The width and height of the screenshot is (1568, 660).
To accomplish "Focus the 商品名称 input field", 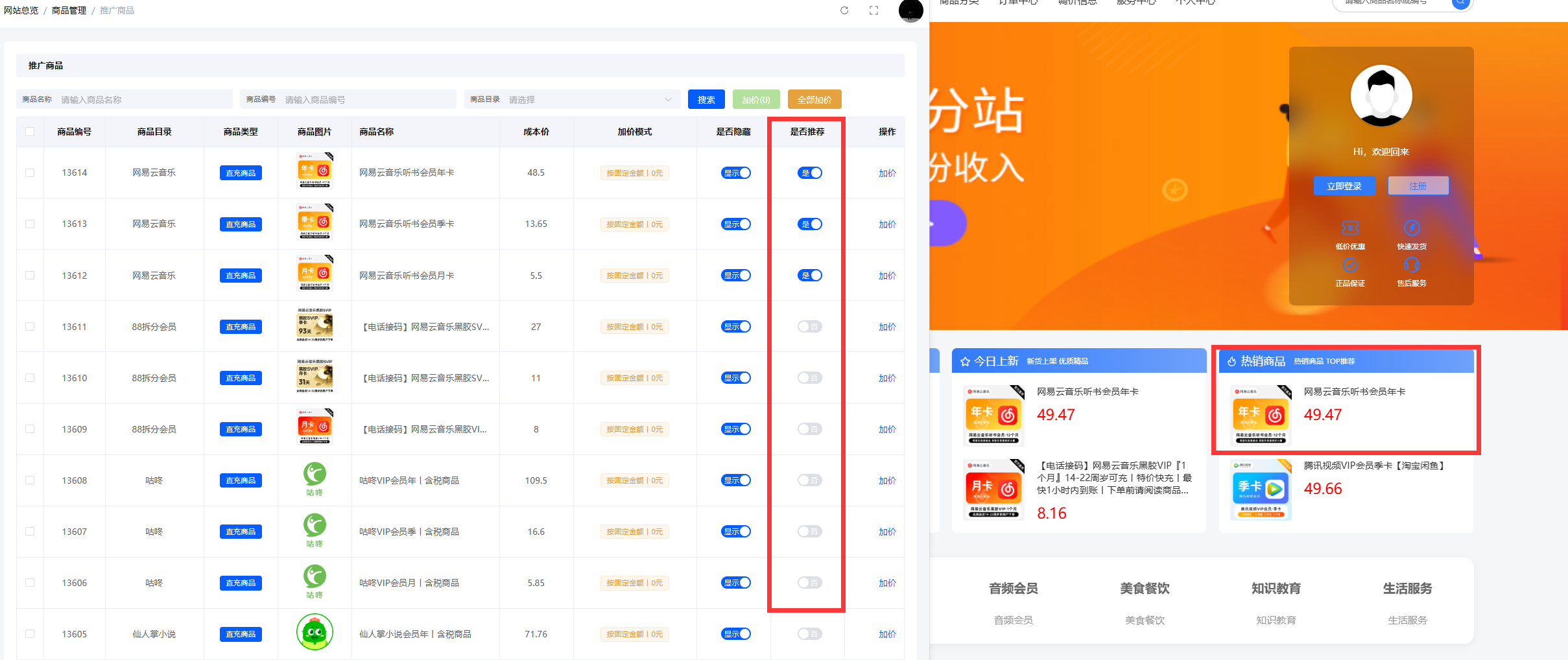I will pyautogui.click(x=143, y=100).
